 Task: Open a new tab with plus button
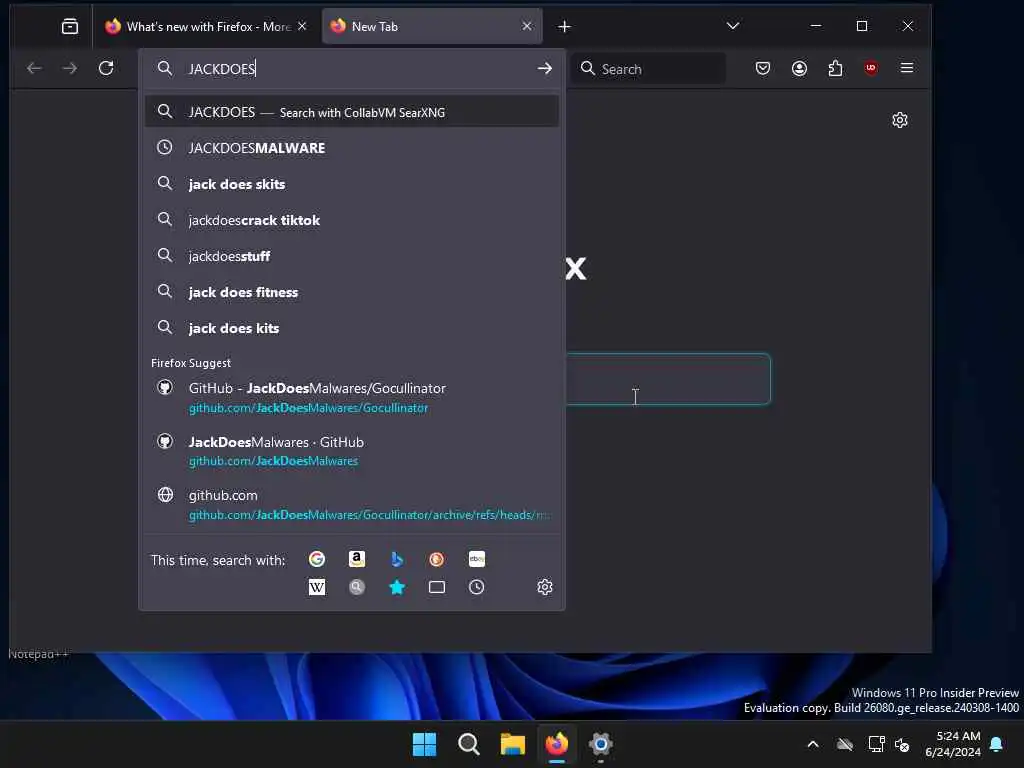coord(564,27)
